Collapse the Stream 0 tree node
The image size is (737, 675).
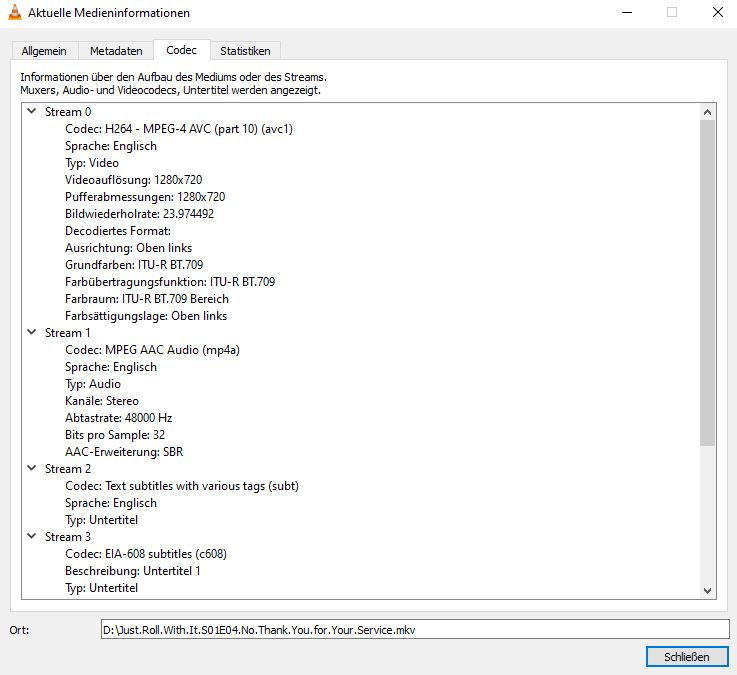(32, 112)
